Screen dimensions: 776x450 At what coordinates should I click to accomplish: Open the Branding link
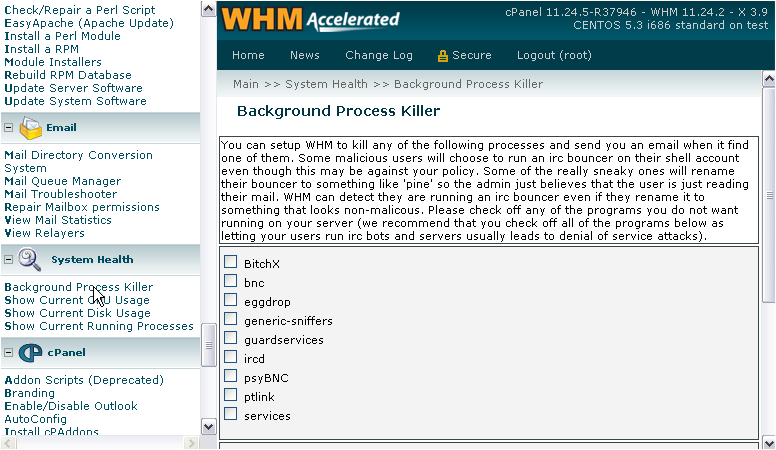click(30, 393)
